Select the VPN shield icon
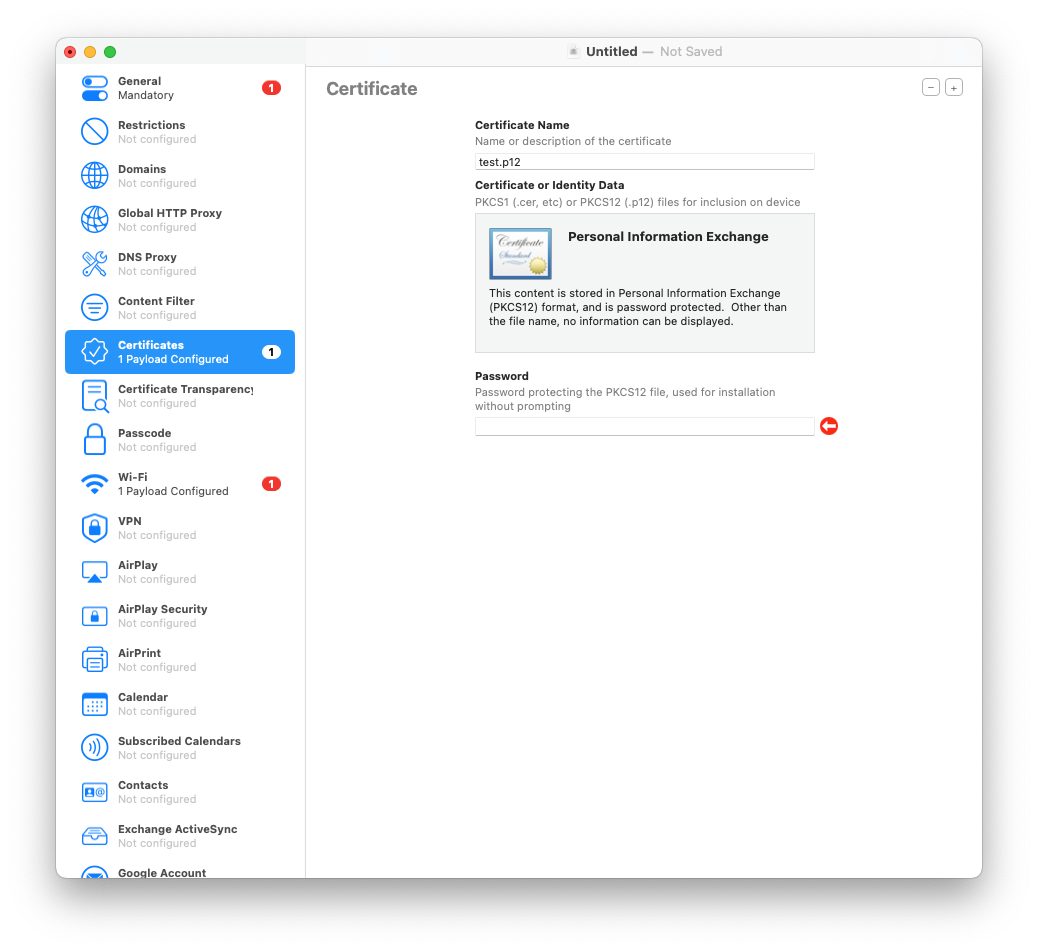 (x=95, y=528)
